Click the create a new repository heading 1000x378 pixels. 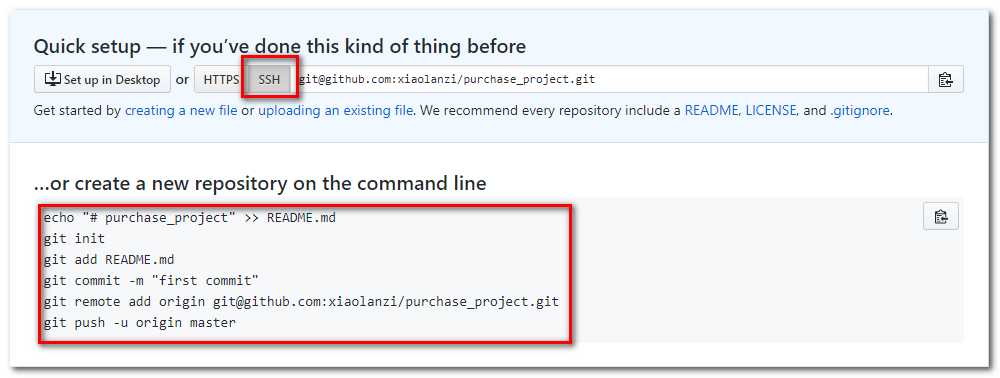260,184
